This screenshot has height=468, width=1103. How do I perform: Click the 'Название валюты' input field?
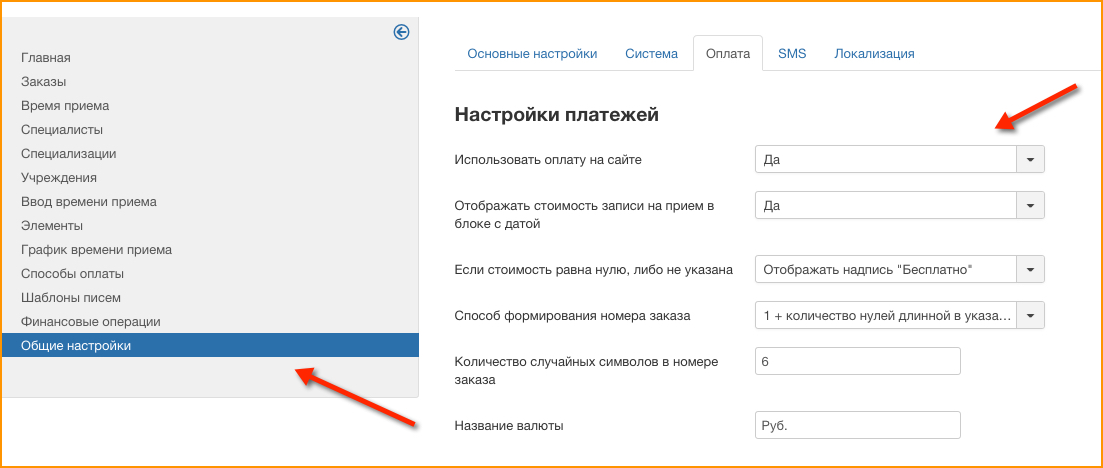857,425
